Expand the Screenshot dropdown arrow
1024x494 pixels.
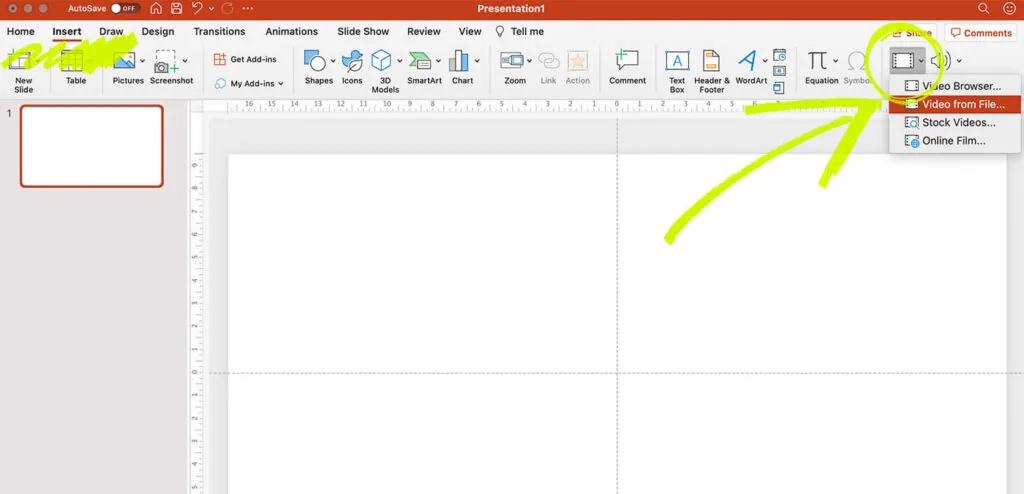pos(185,61)
